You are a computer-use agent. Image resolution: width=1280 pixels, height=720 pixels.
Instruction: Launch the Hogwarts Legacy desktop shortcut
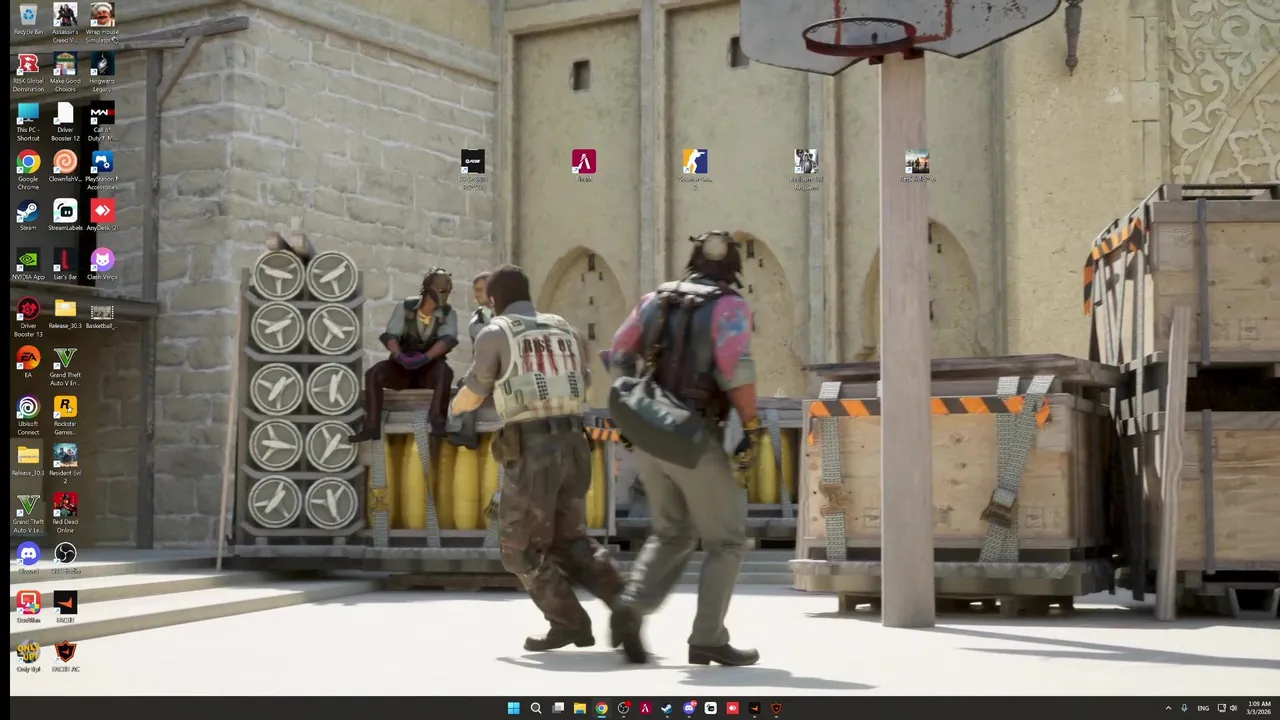coord(102,70)
